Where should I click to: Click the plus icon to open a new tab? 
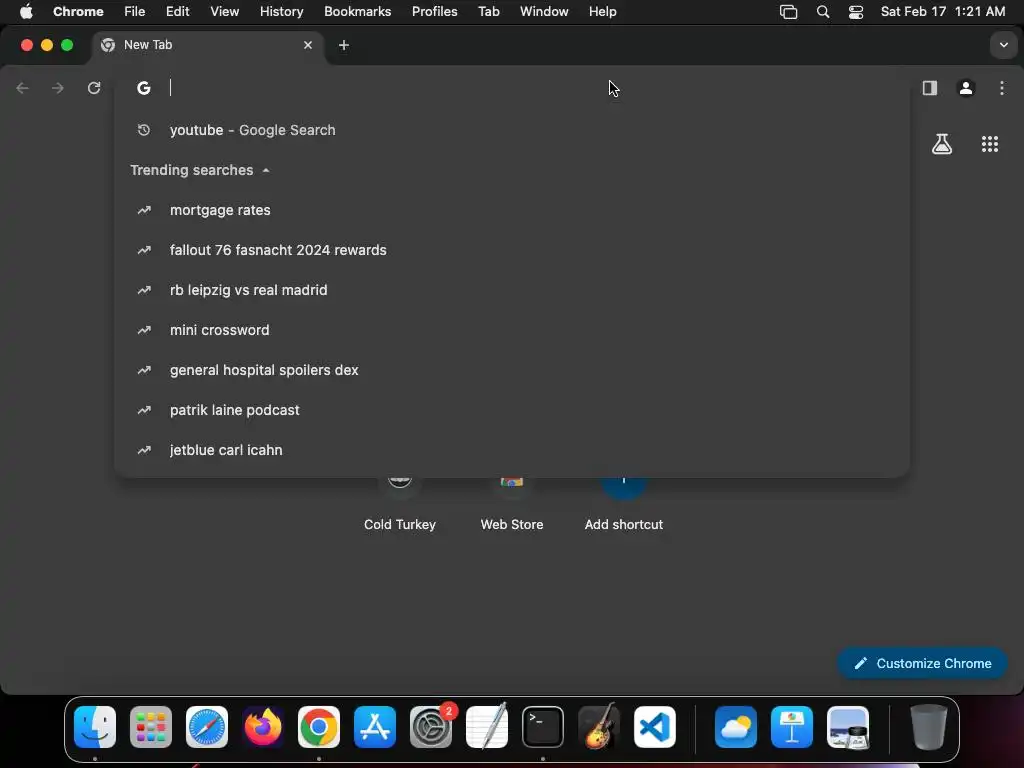point(344,45)
